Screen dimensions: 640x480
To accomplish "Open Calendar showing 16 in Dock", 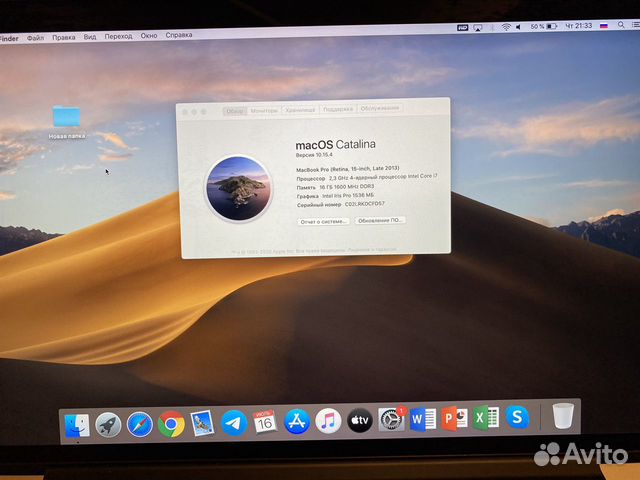I will click(265, 422).
